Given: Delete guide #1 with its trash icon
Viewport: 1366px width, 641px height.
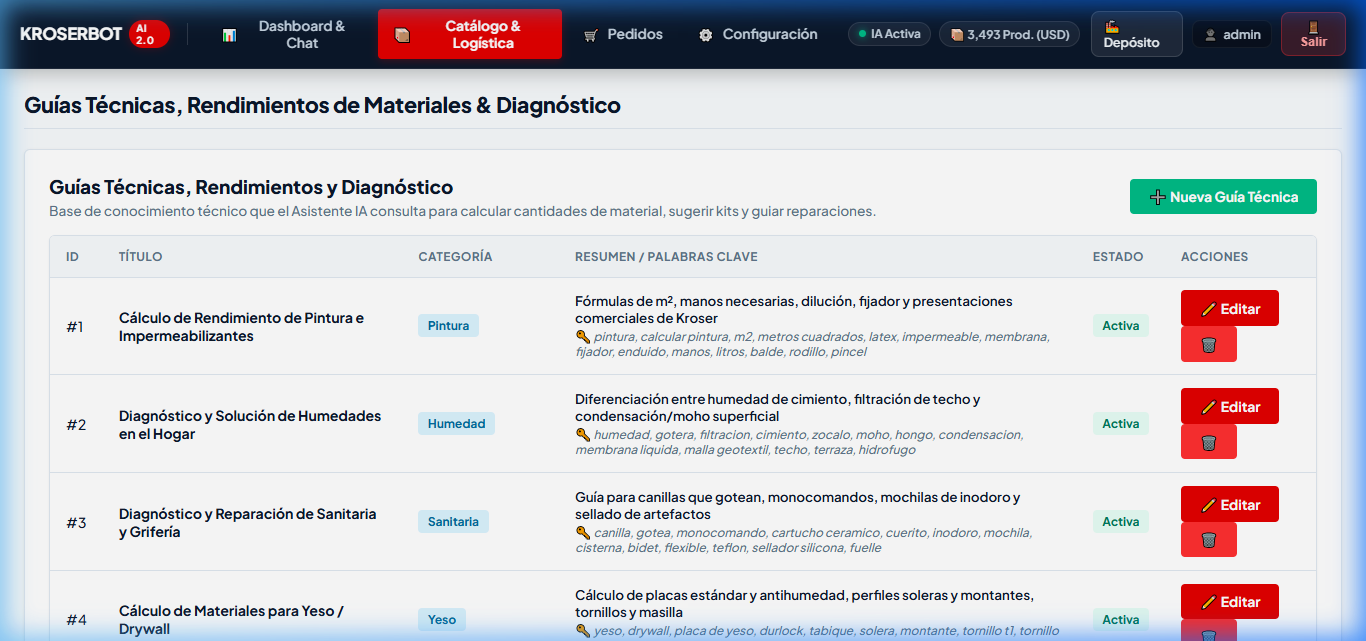Looking at the screenshot, I should [x=1209, y=344].
